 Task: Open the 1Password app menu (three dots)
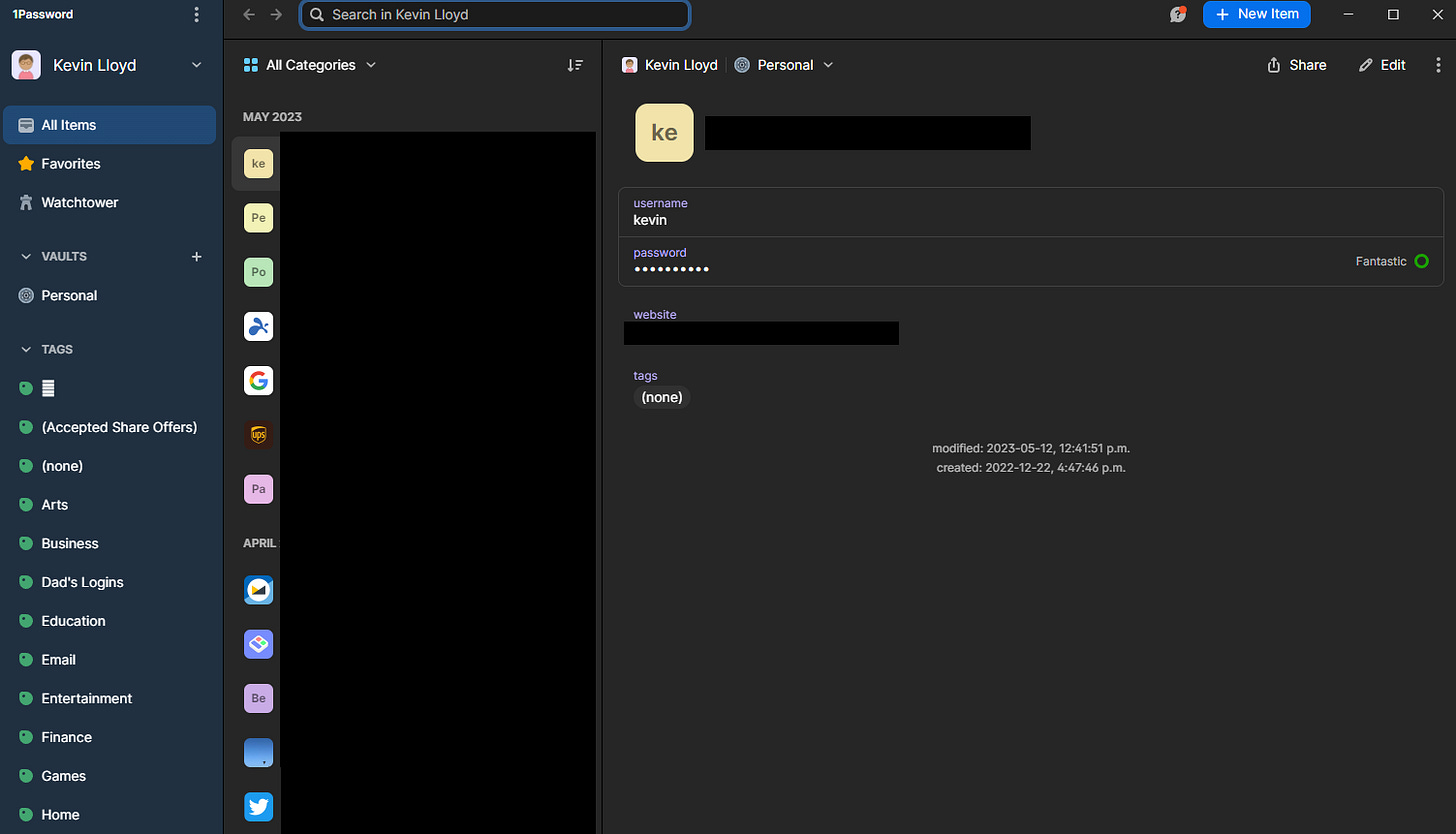pyautogui.click(x=196, y=14)
